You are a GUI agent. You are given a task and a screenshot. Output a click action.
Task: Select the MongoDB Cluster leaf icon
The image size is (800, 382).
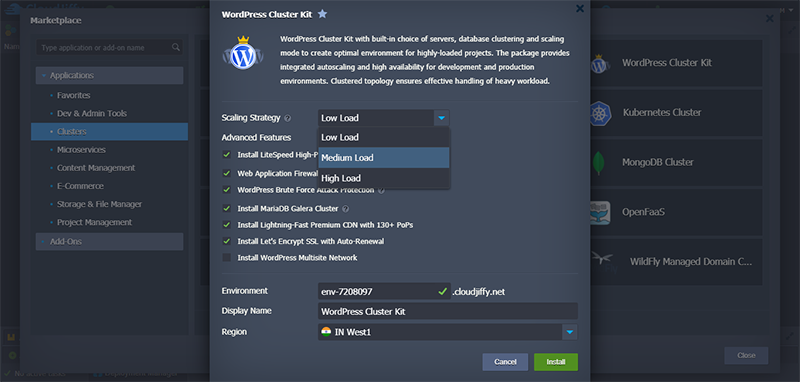point(598,163)
